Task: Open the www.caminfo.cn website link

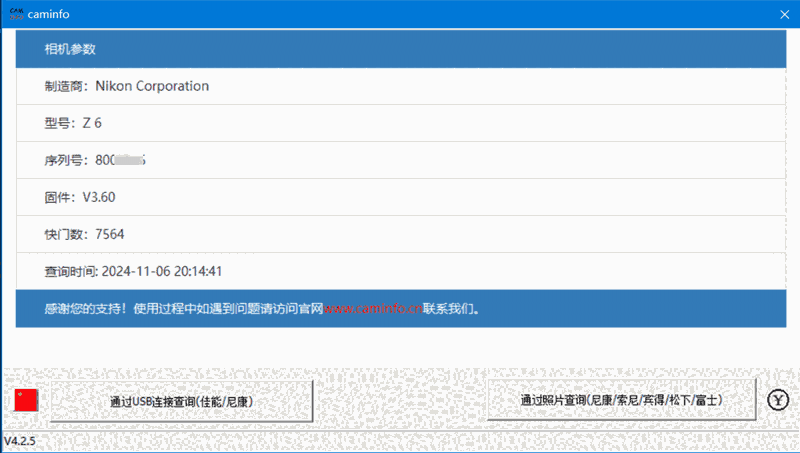Action: point(373,309)
